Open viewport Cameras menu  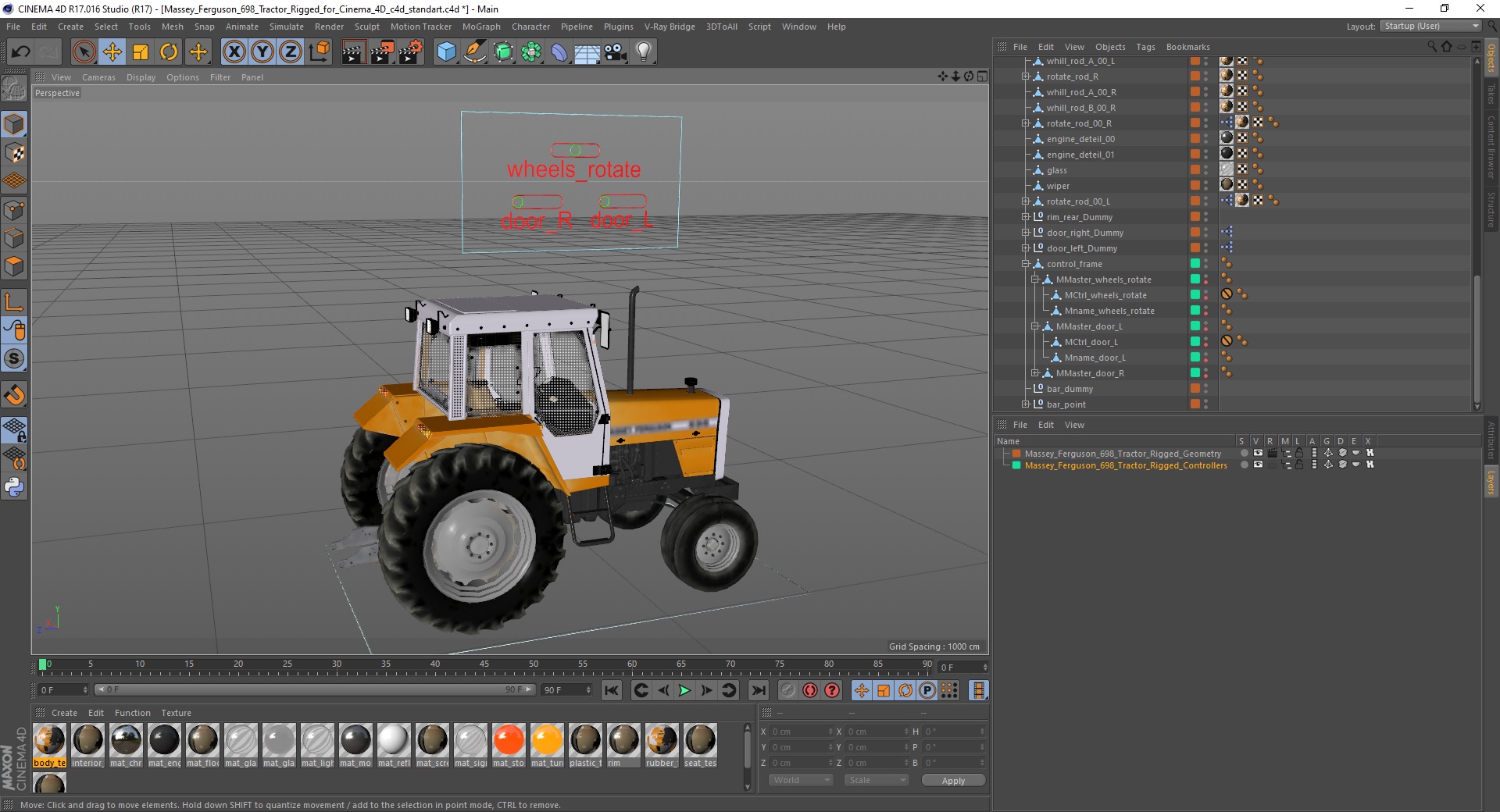(x=98, y=77)
